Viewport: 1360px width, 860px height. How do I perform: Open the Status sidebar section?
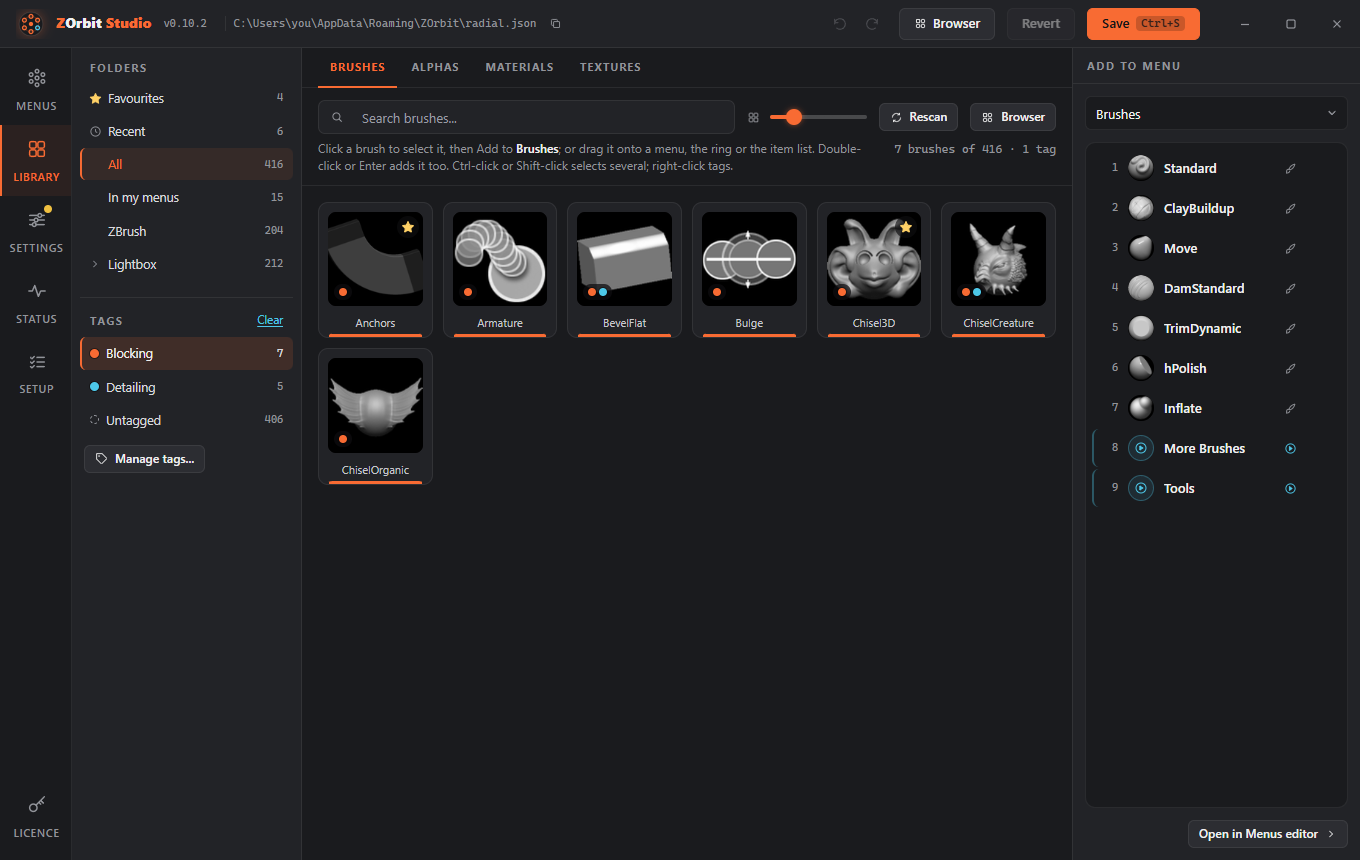coord(36,302)
